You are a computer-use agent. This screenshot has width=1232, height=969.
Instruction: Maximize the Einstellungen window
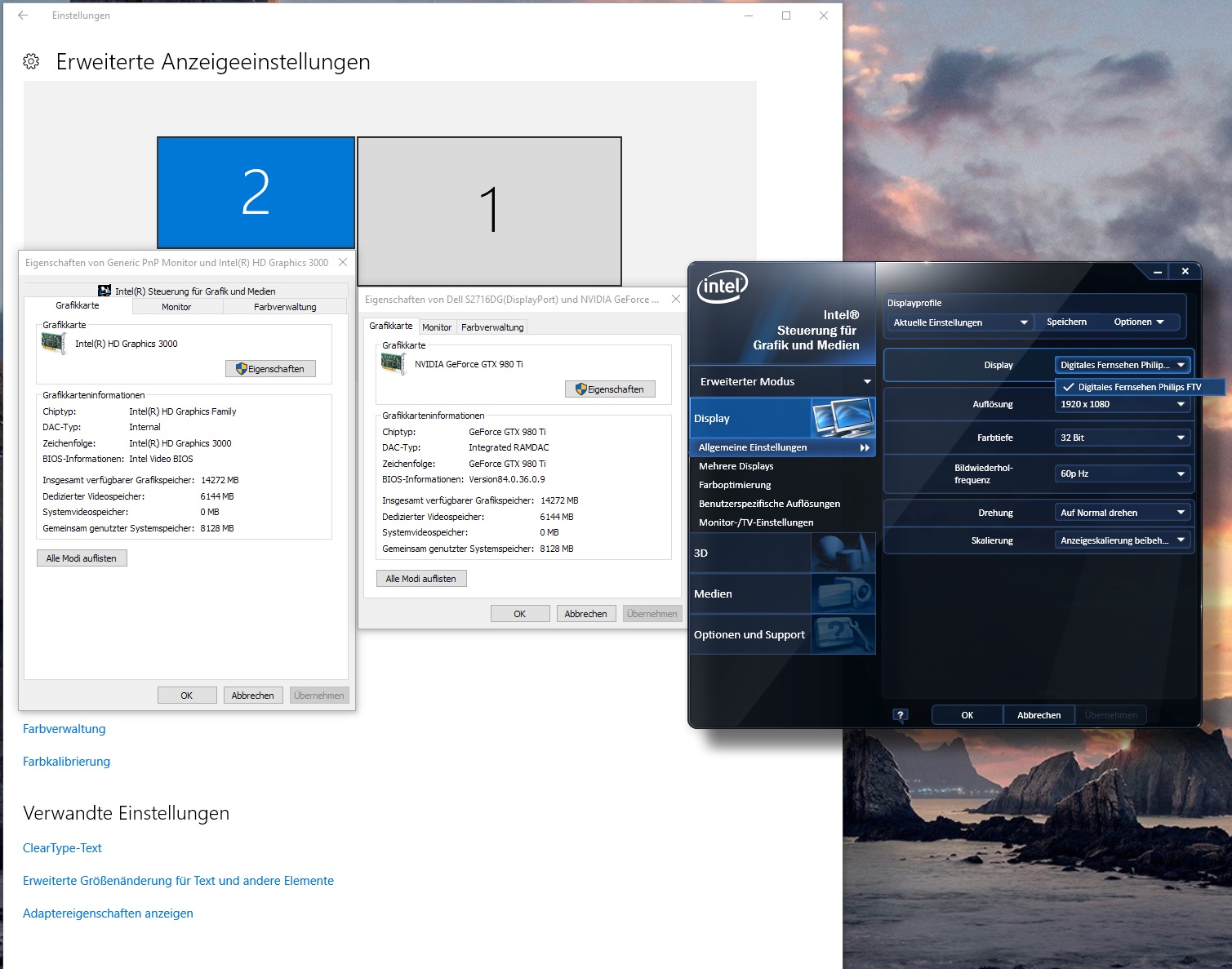(x=786, y=16)
